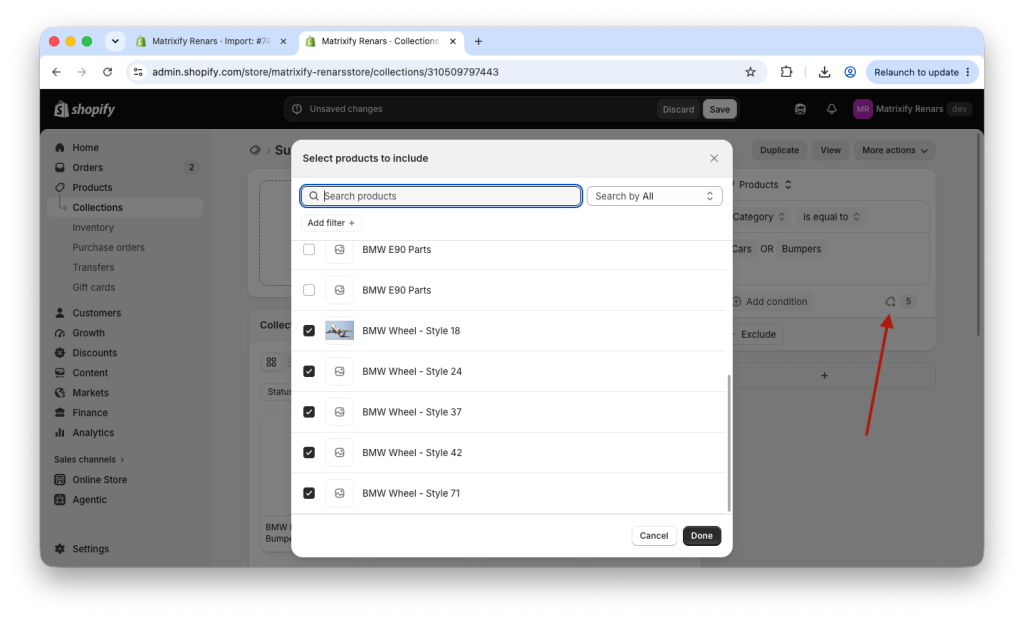Open Inventory in the sidebar
This screenshot has height=620, width=1024.
tap(93, 227)
